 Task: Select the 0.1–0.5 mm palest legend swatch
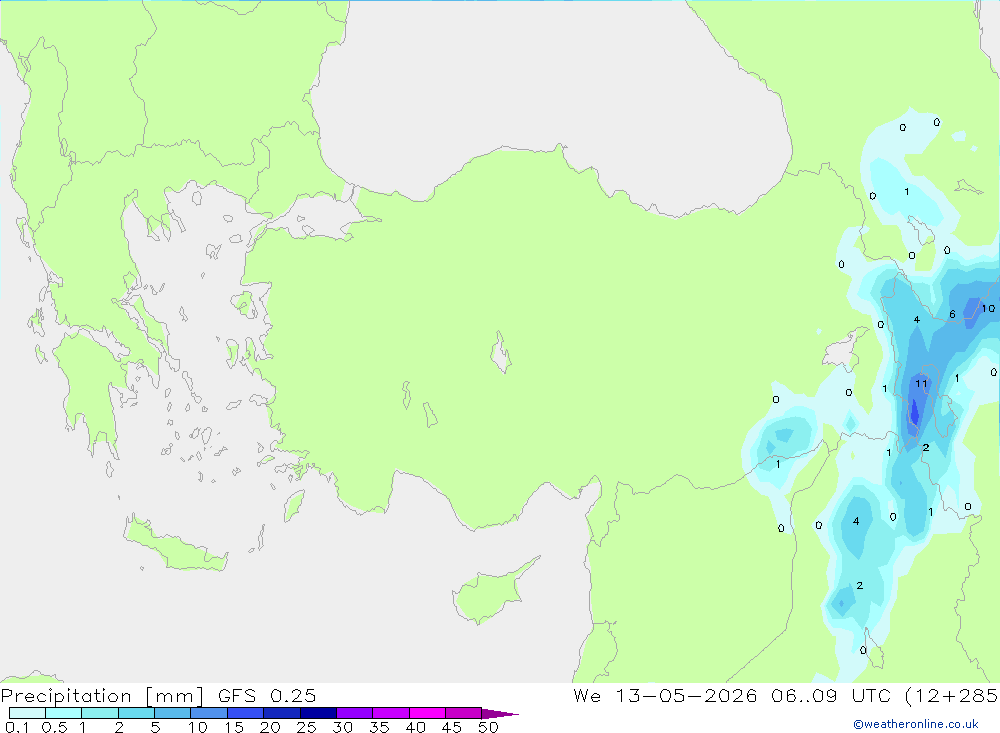coord(27,713)
